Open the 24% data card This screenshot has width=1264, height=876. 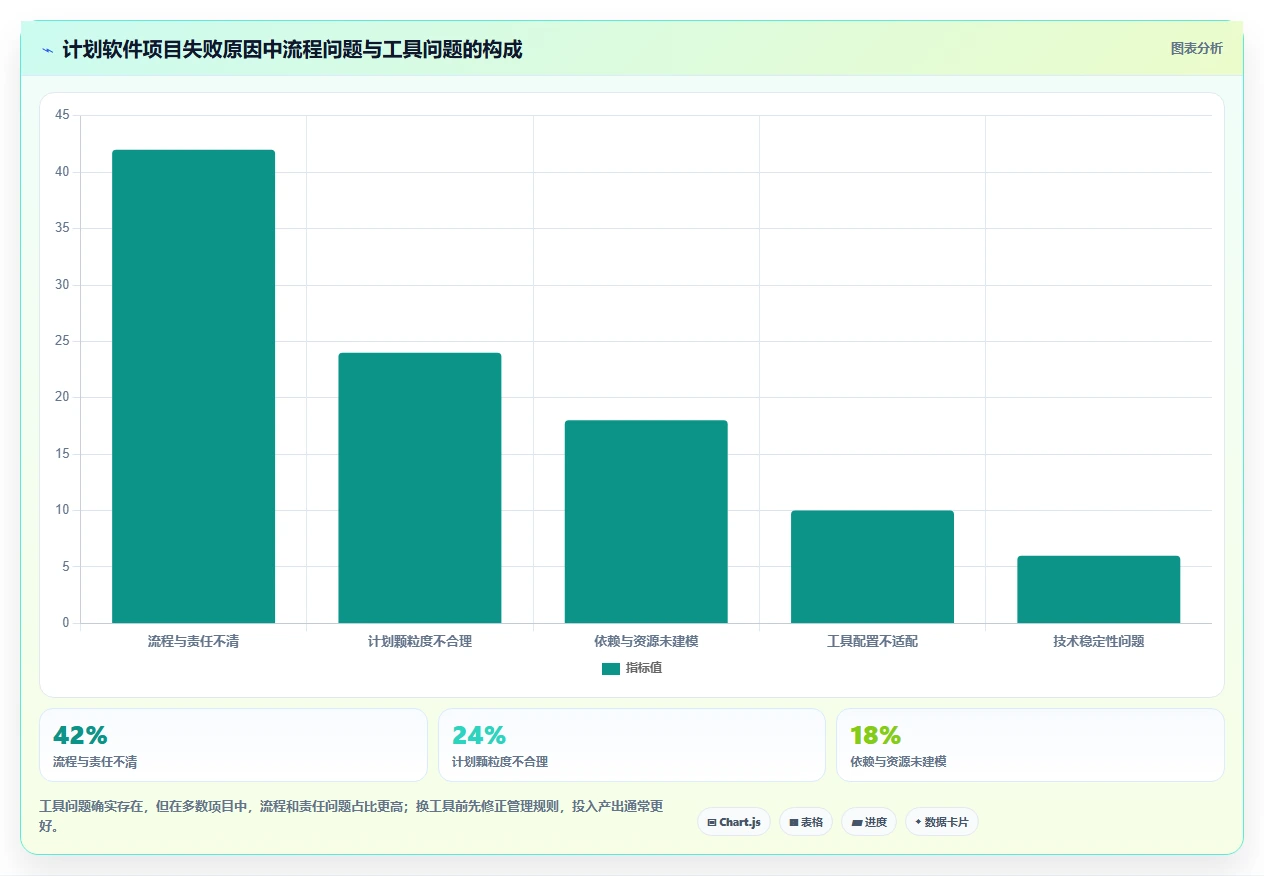click(x=632, y=745)
